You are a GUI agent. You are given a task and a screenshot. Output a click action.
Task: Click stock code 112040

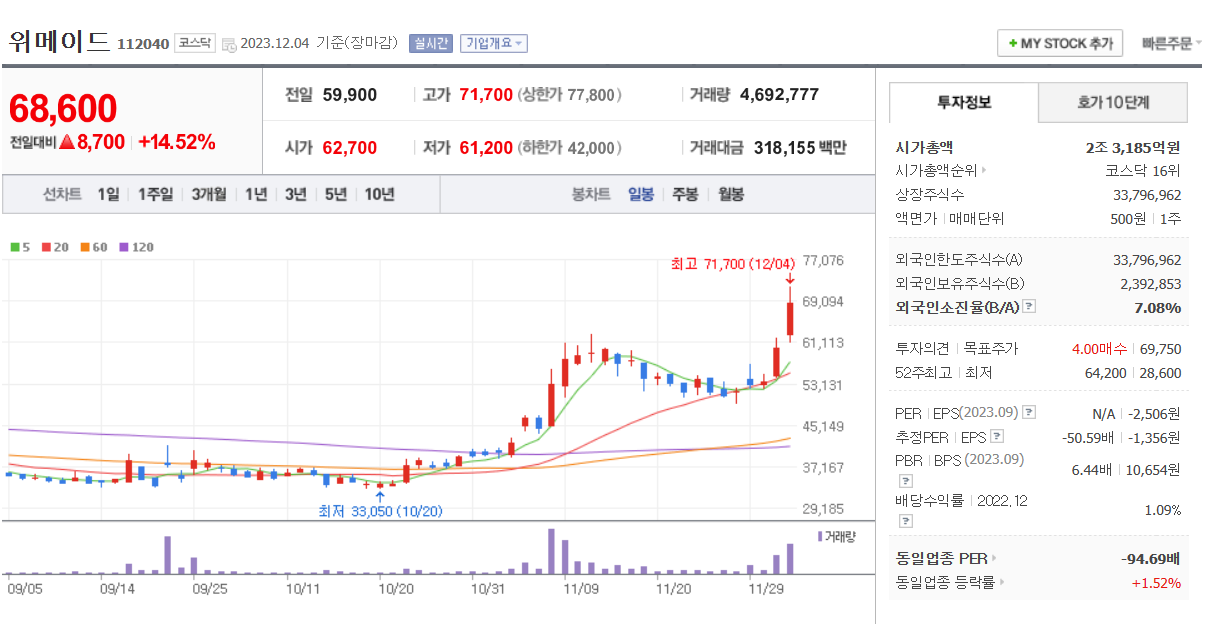tap(143, 44)
